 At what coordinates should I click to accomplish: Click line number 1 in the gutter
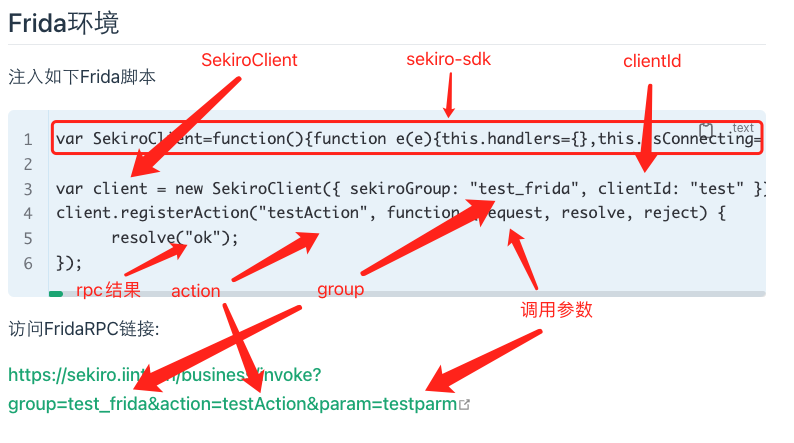28,139
